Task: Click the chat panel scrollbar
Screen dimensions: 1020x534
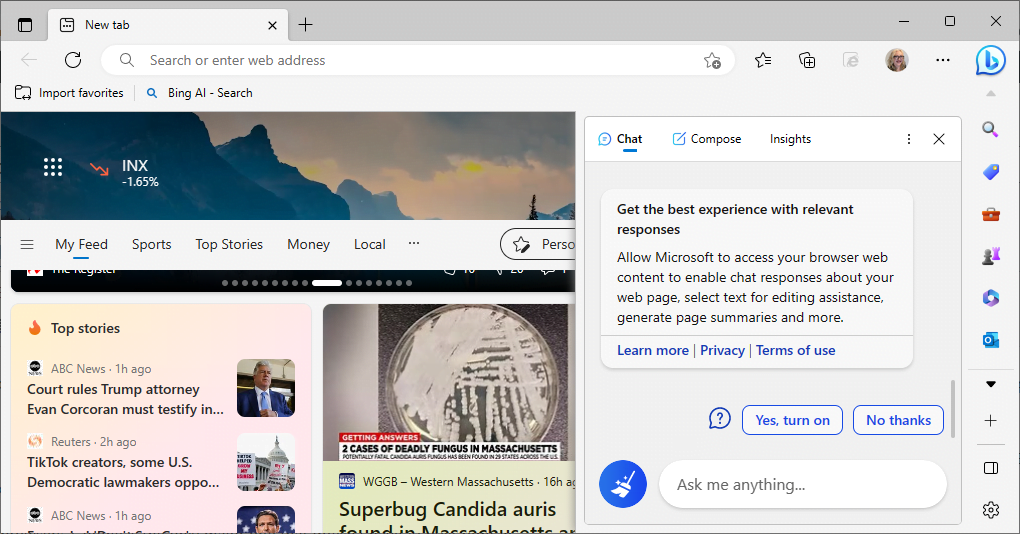Action: click(x=953, y=408)
